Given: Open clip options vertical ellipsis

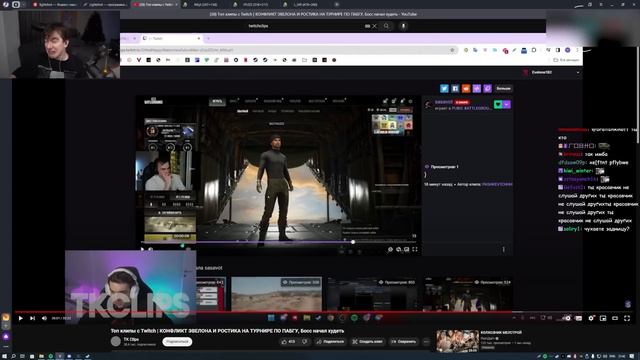Looking at the screenshot, I should [503, 249].
